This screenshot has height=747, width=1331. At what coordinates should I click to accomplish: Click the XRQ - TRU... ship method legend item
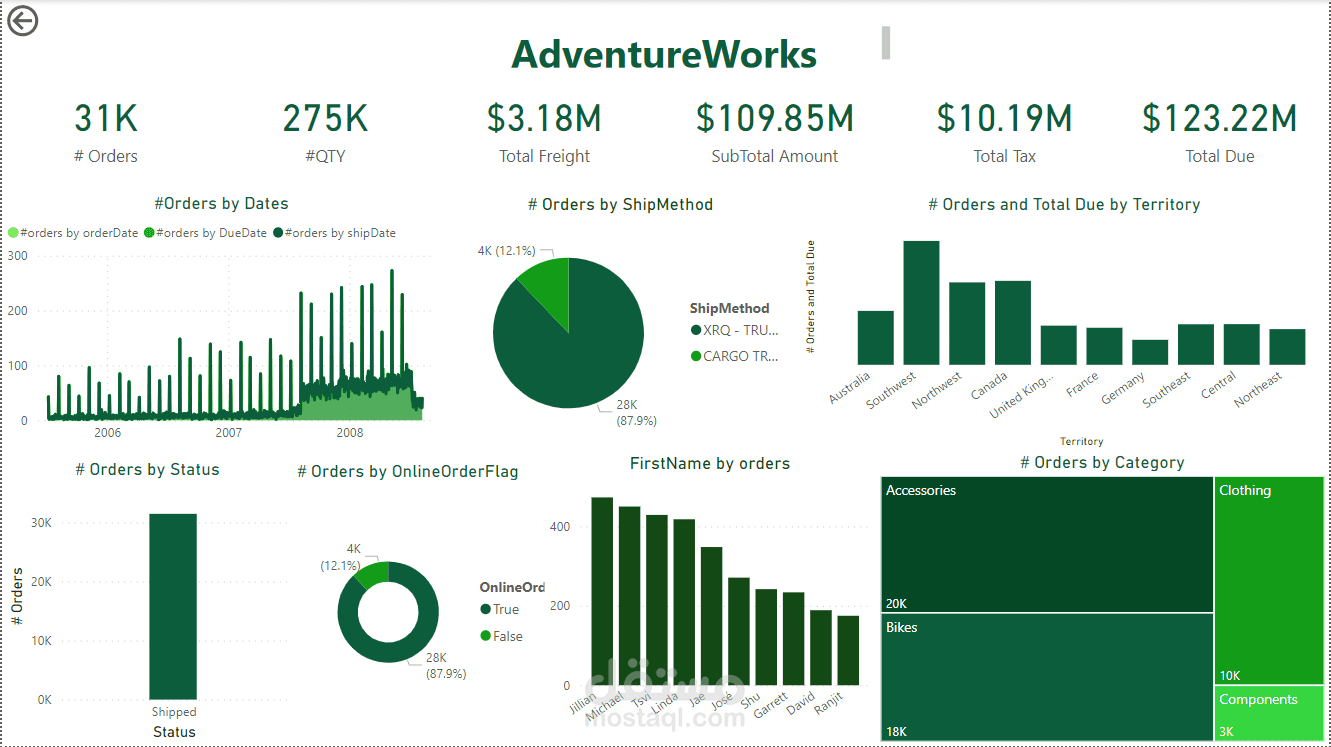733,330
